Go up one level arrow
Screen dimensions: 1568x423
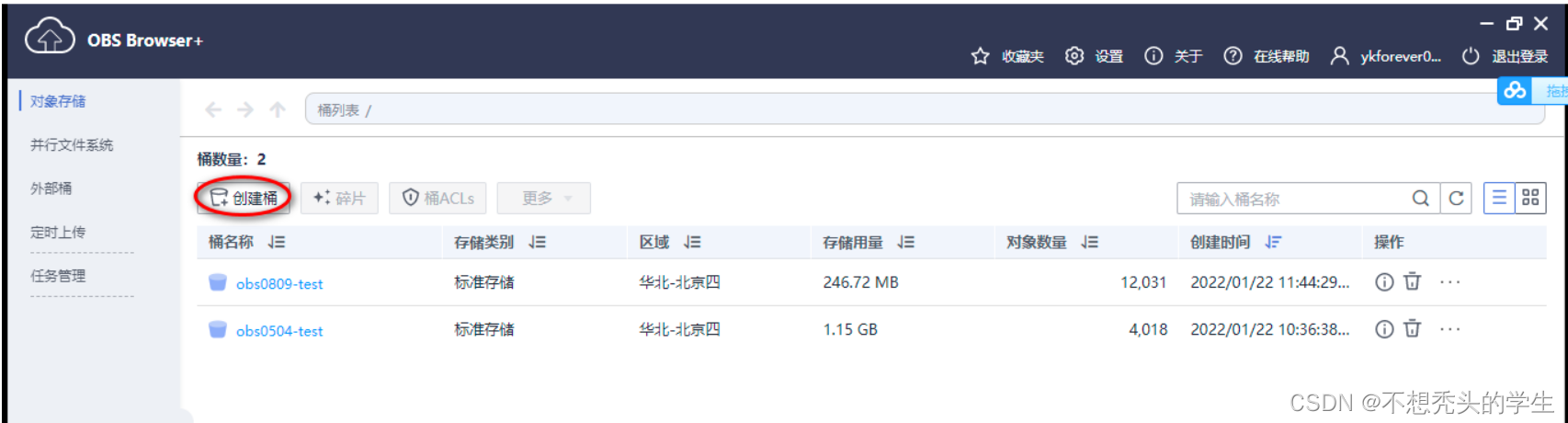tap(278, 110)
